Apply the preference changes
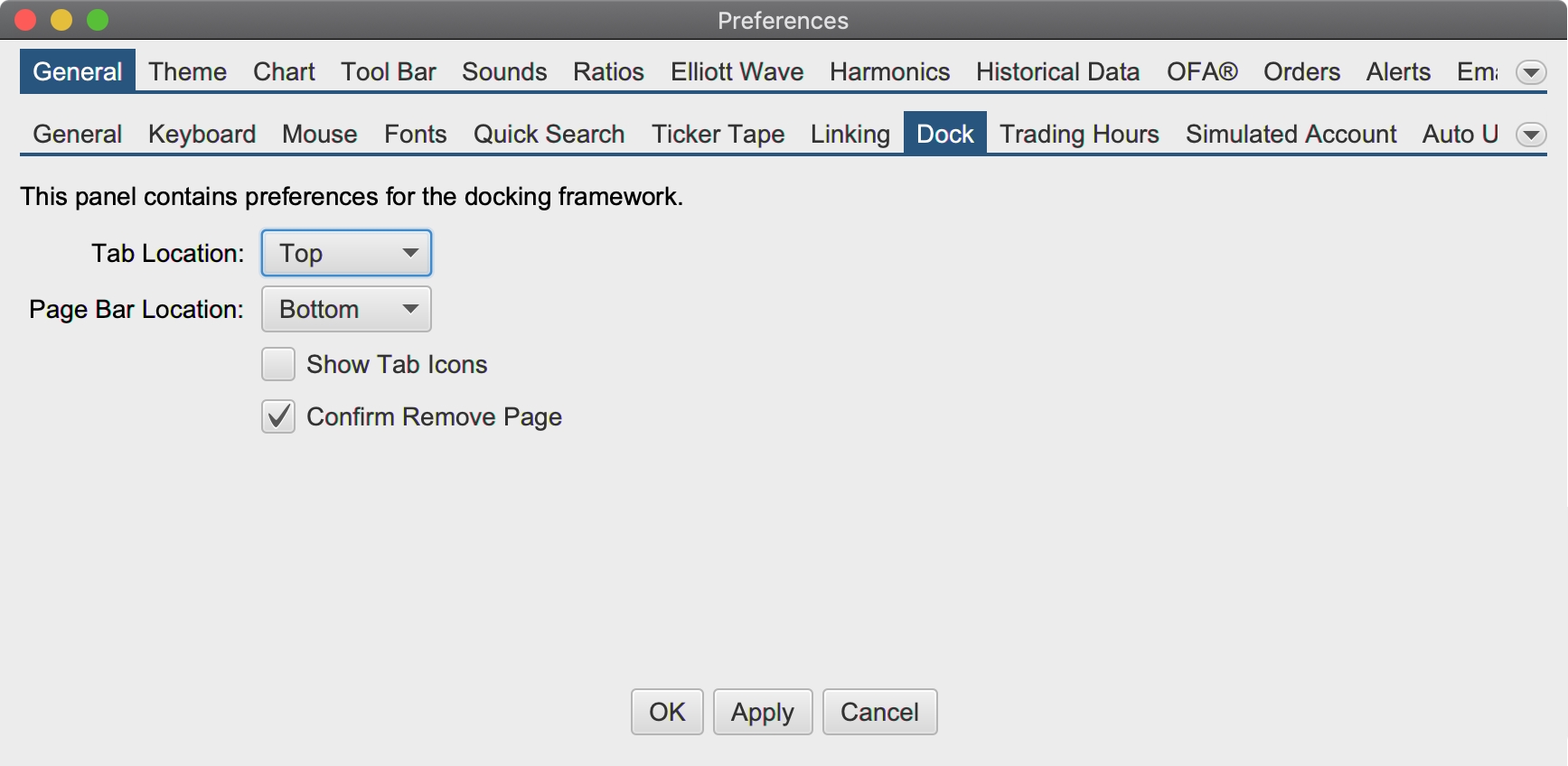The image size is (1568, 766). point(762,712)
